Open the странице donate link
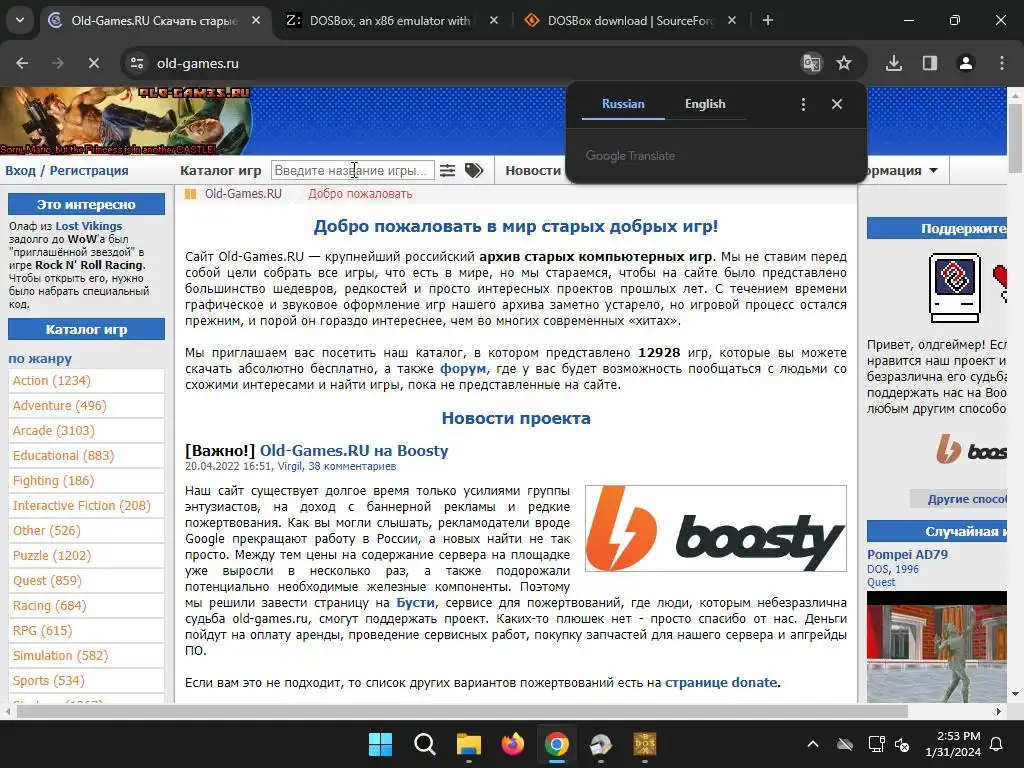 pos(721,682)
